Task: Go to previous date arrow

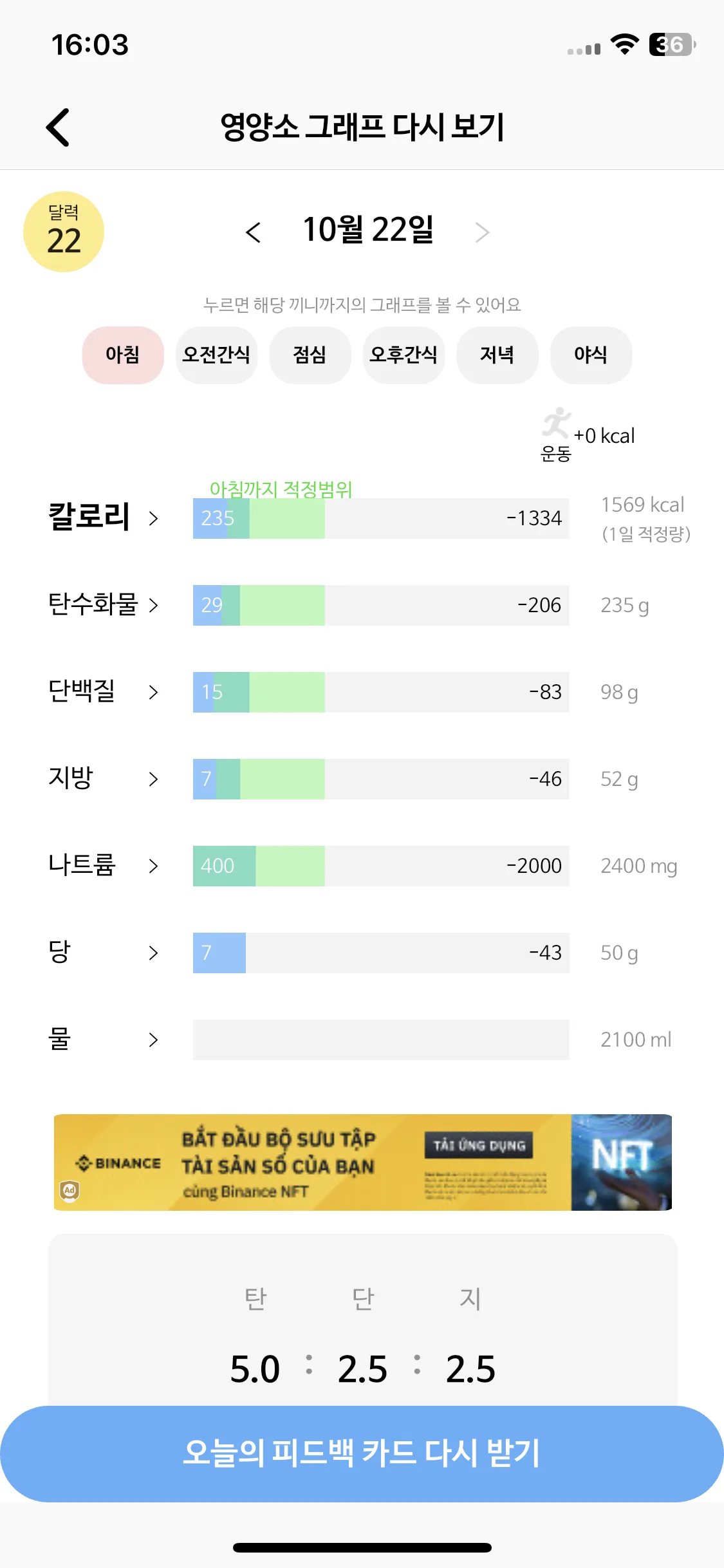Action: [253, 232]
